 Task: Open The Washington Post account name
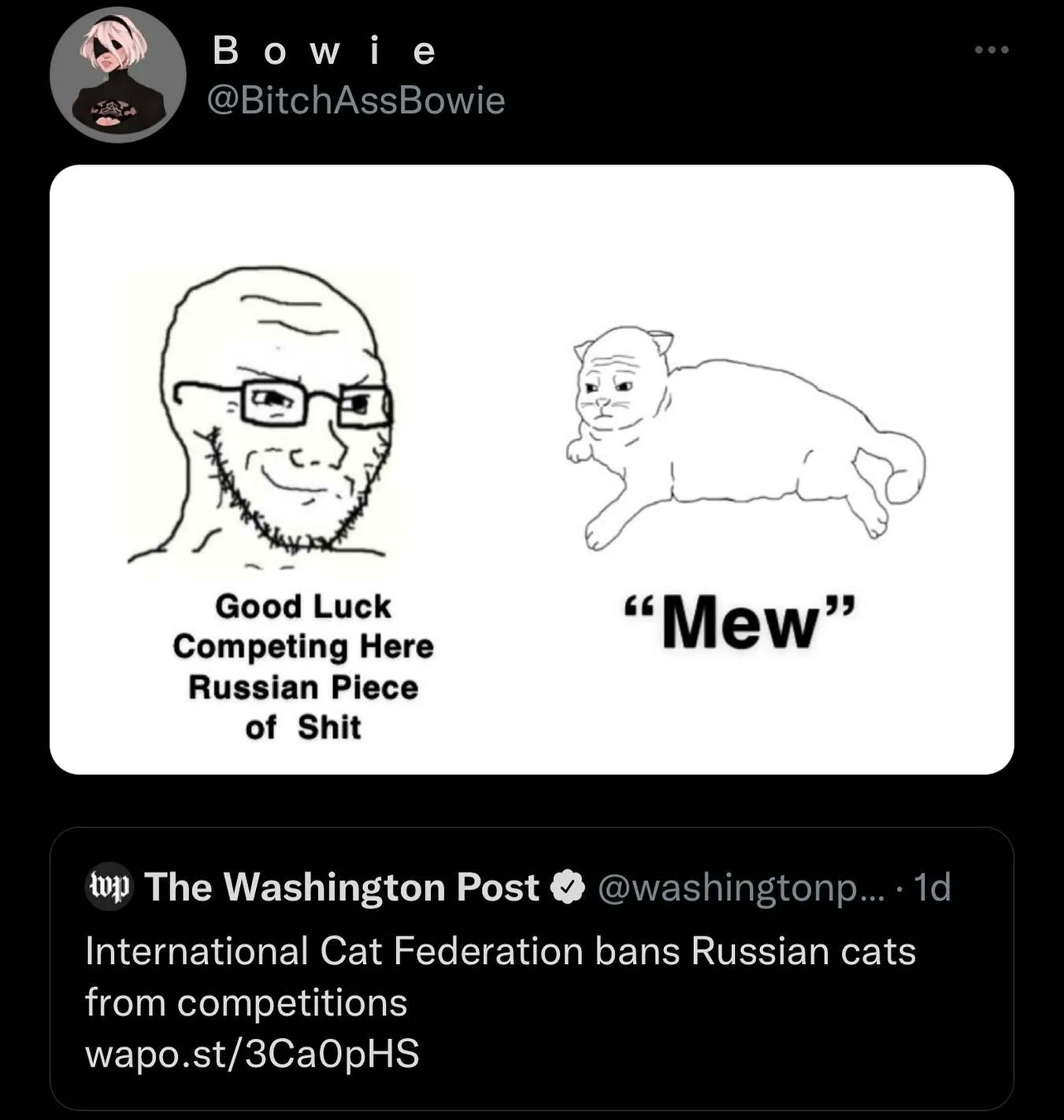coord(342,888)
